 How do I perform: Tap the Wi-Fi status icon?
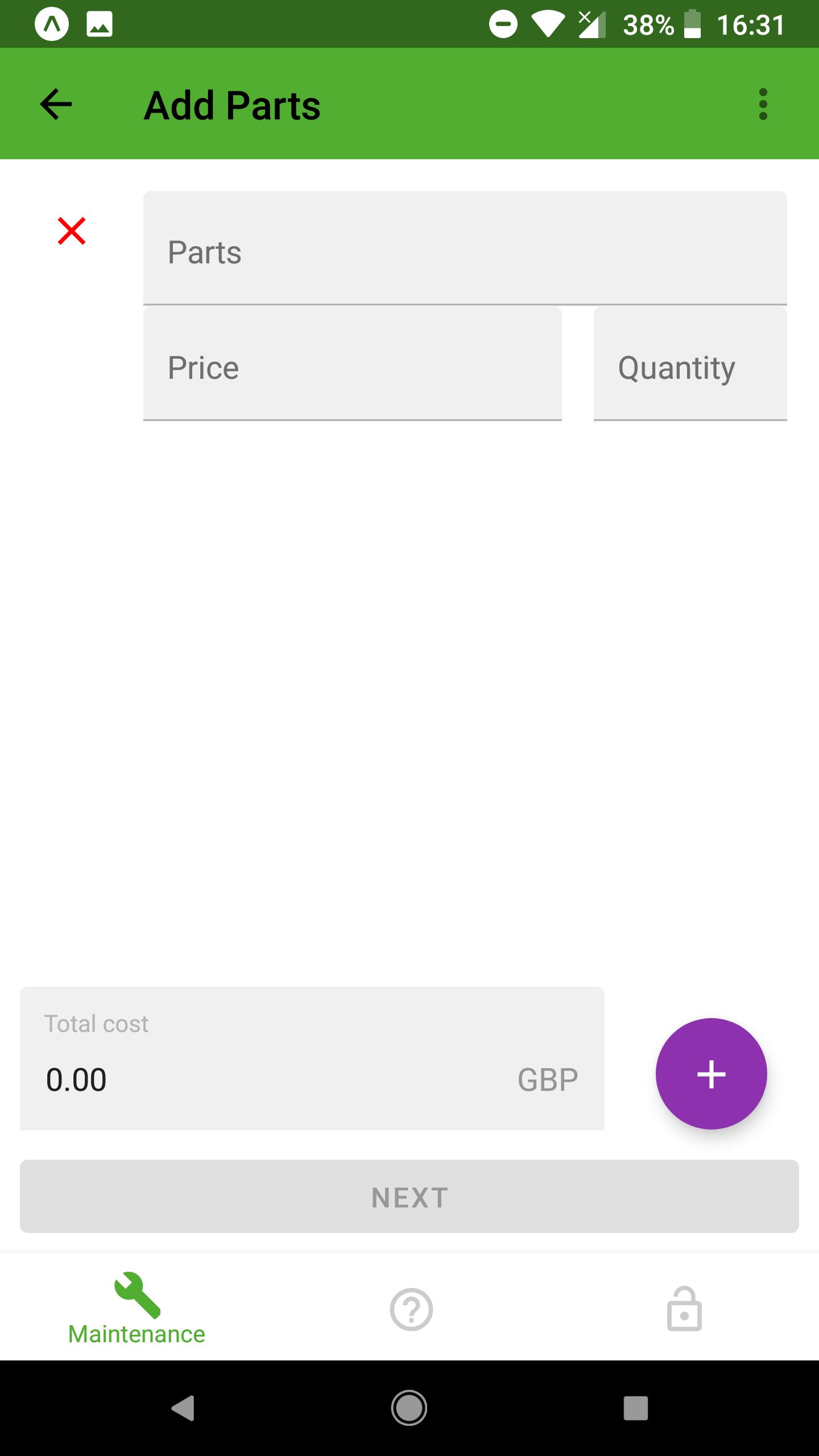click(548, 25)
